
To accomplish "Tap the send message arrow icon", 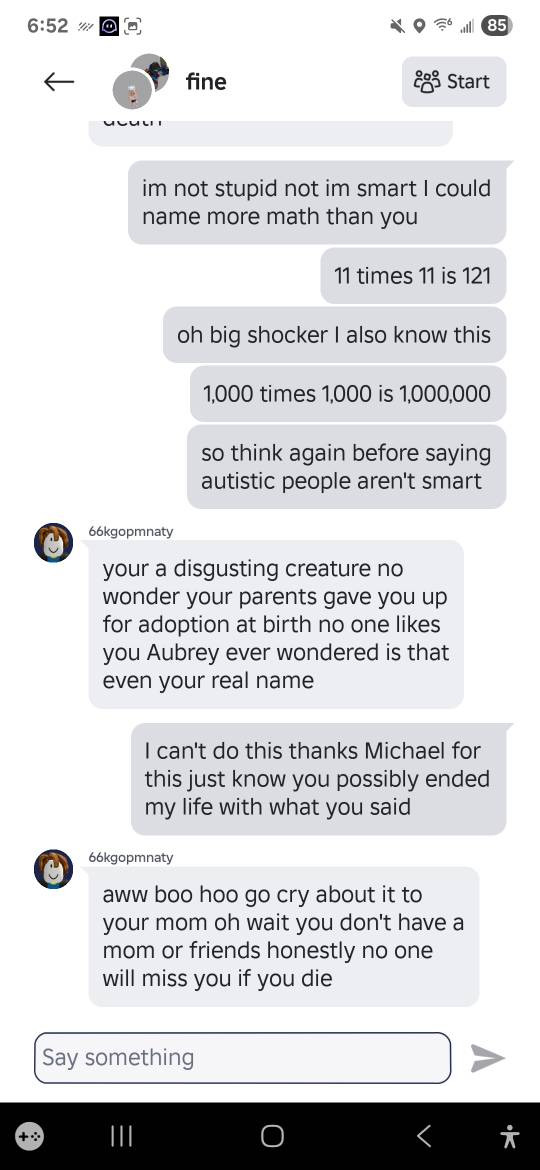I will click(x=488, y=1057).
